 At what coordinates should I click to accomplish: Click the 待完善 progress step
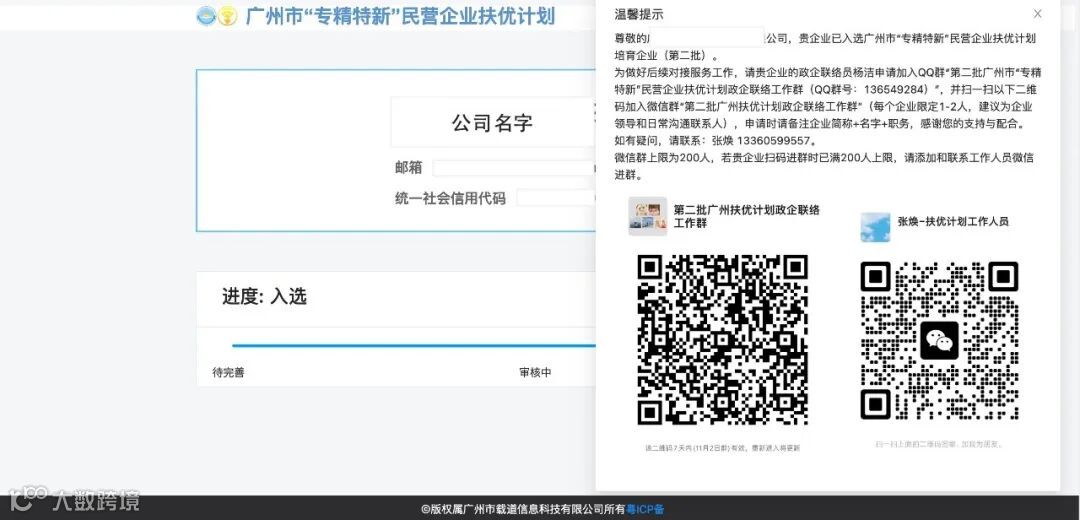coord(228,373)
